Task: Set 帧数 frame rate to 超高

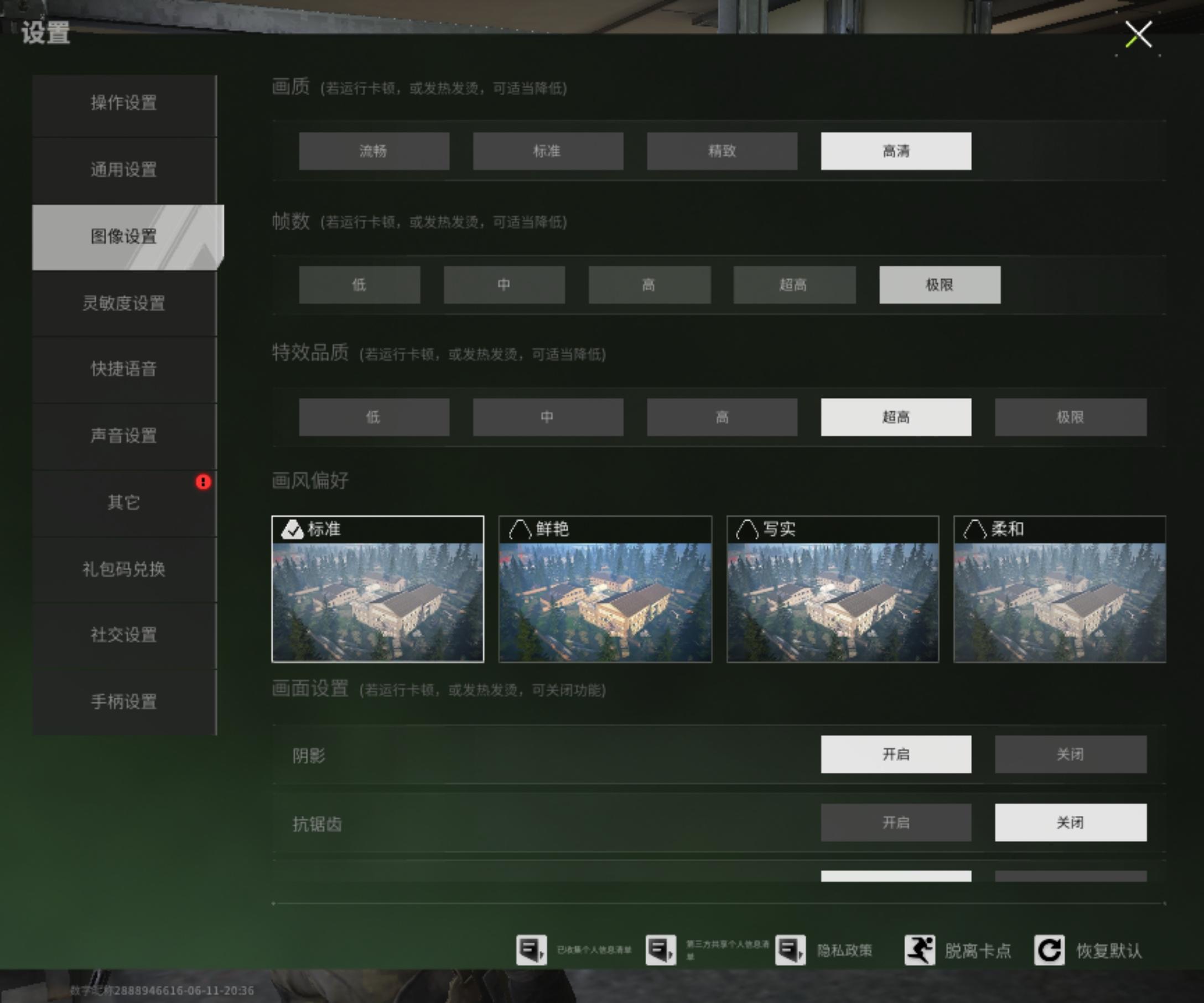Action: pyautogui.click(x=794, y=285)
